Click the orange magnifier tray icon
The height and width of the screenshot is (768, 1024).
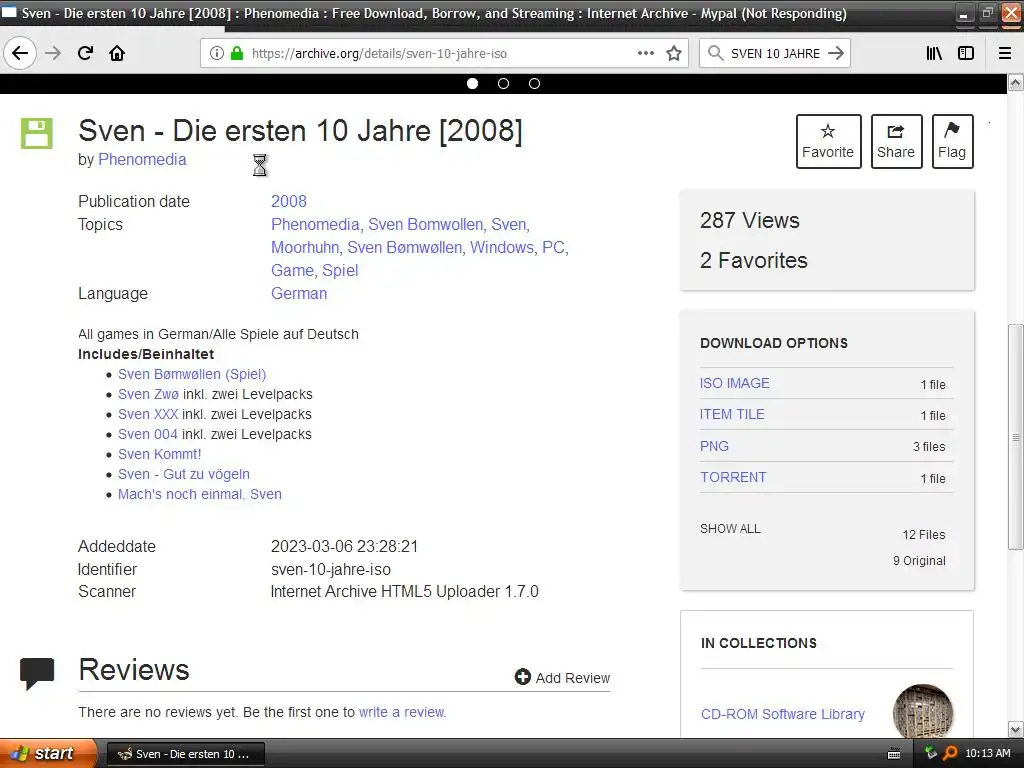[x=950, y=753]
